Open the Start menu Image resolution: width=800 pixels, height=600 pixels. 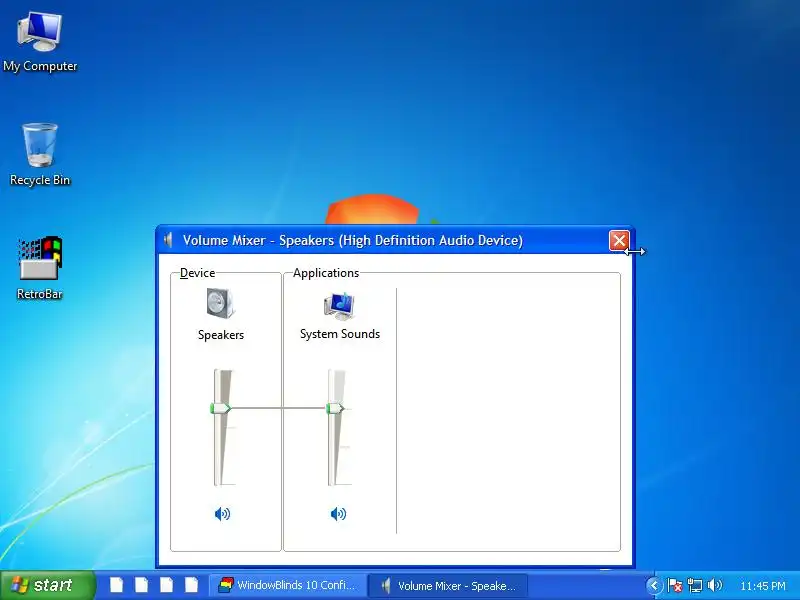tap(48, 585)
